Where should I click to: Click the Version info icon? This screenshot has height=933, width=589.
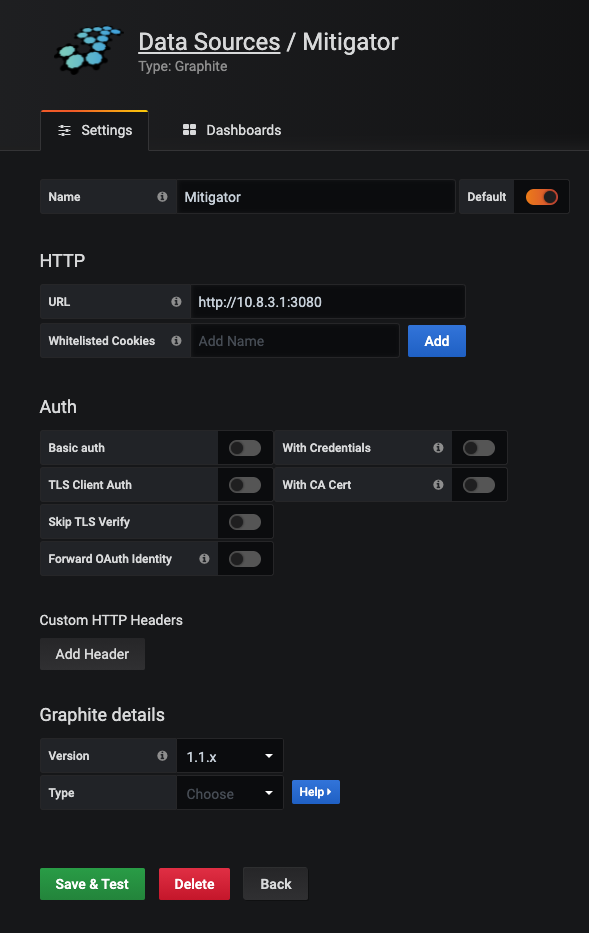[162, 756]
